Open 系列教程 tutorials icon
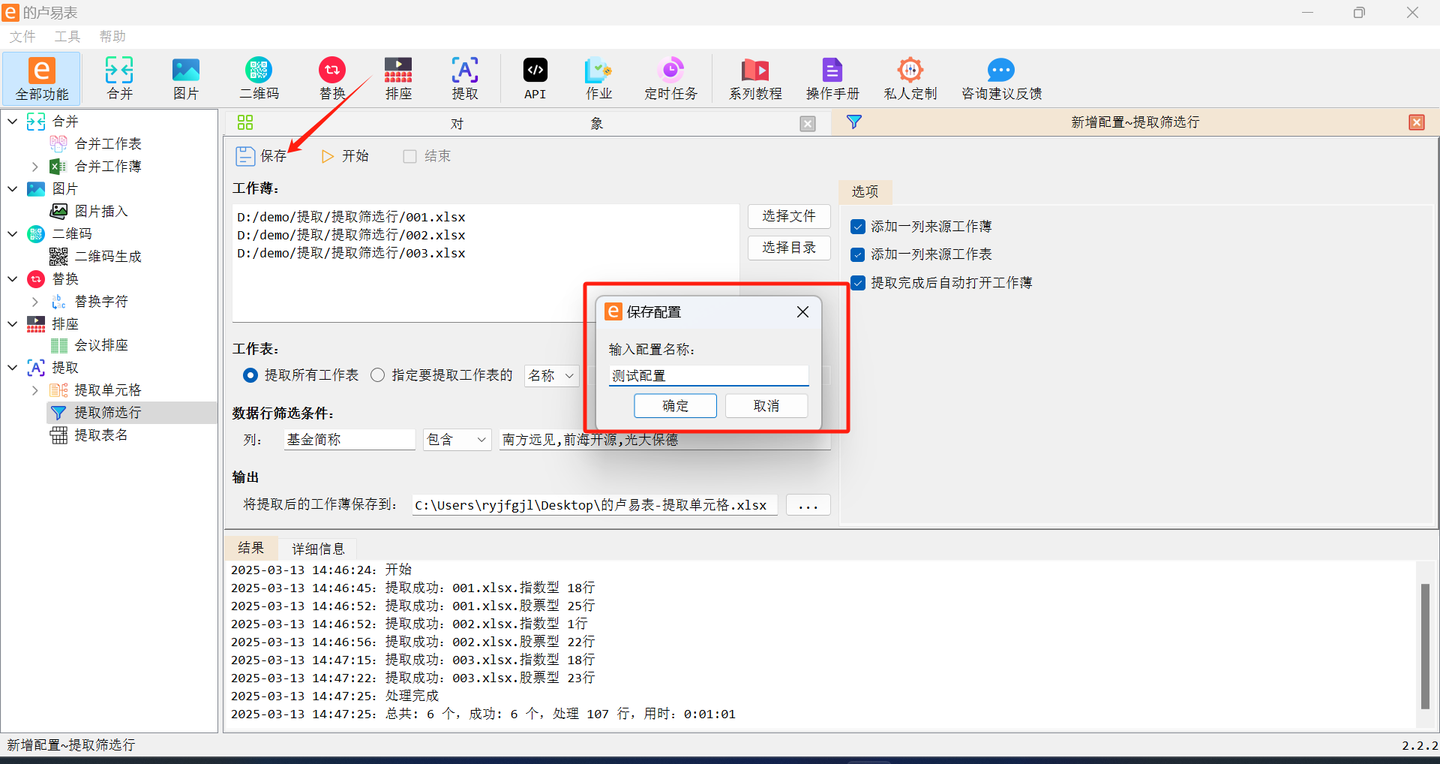 point(755,78)
